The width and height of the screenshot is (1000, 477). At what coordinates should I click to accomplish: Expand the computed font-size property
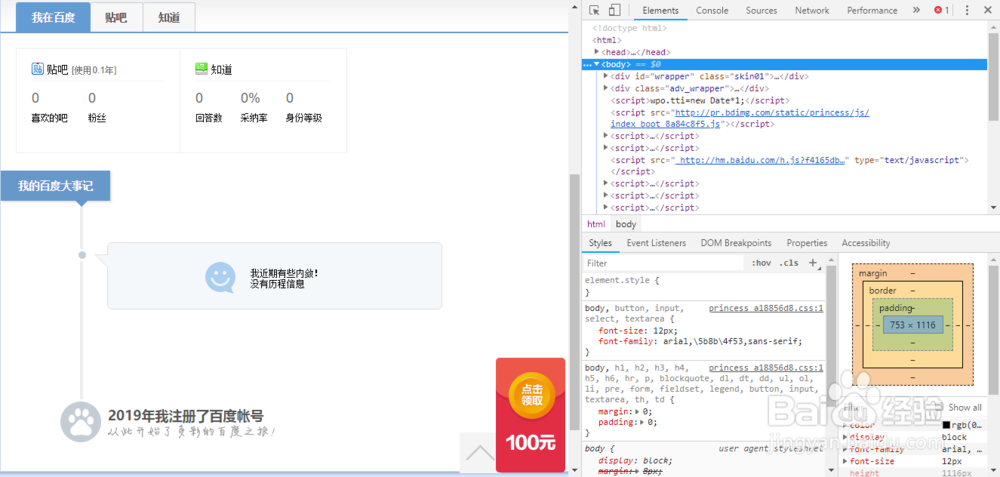[846, 461]
